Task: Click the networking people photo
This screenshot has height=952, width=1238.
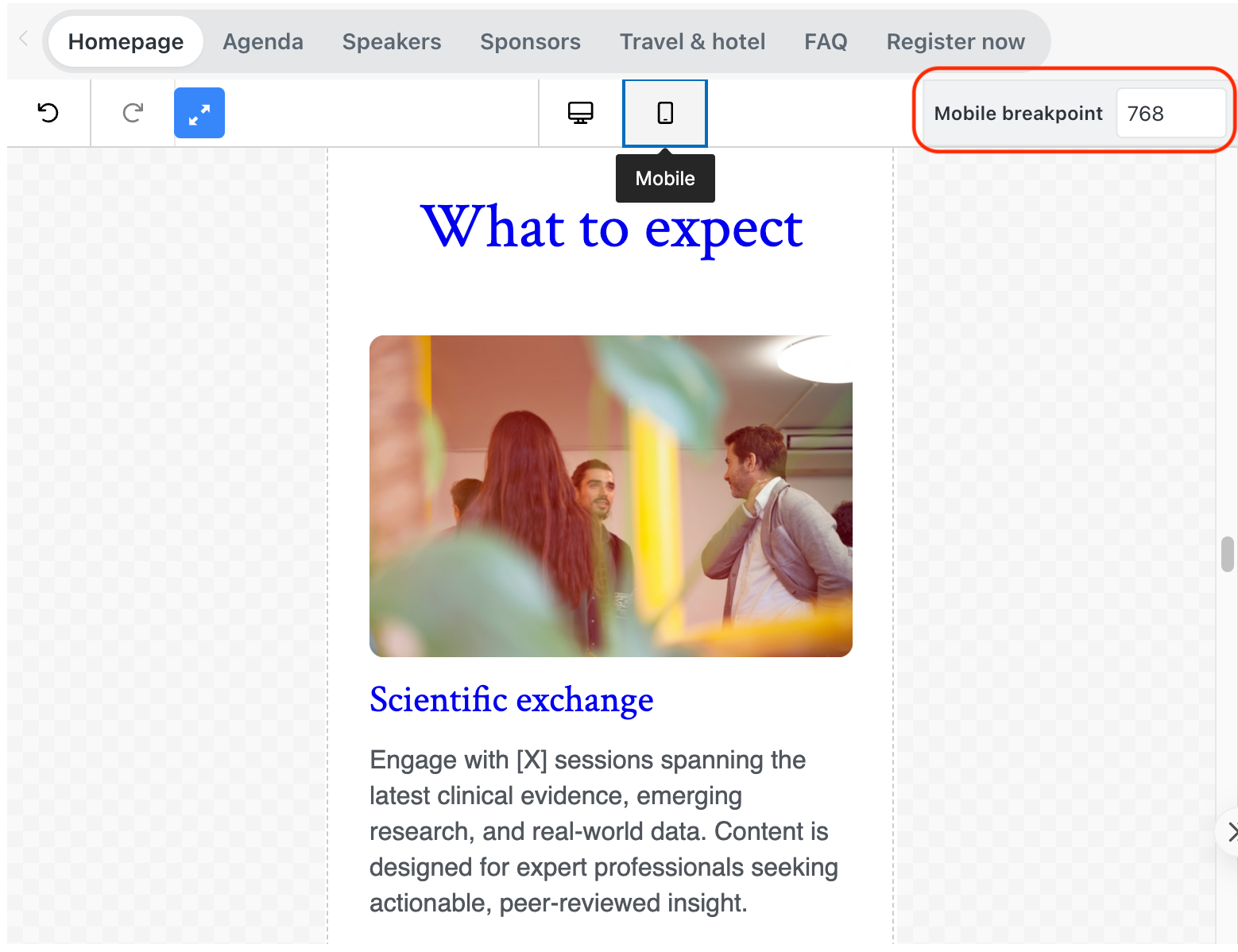Action: 611,496
